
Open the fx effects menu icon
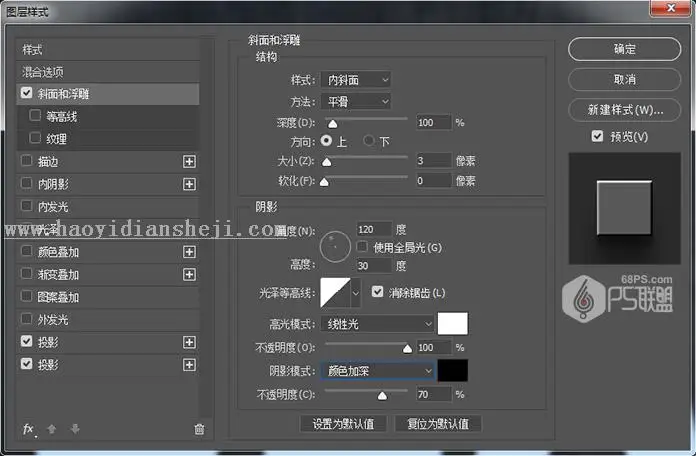coord(28,429)
